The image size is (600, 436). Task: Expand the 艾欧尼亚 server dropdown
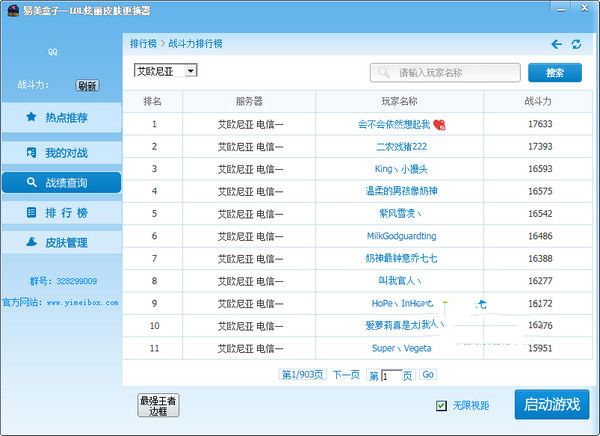[166, 71]
